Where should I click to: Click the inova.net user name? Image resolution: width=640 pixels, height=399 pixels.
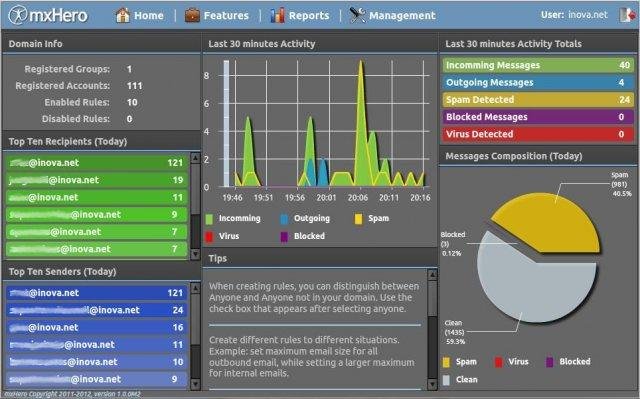click(588, 15)
